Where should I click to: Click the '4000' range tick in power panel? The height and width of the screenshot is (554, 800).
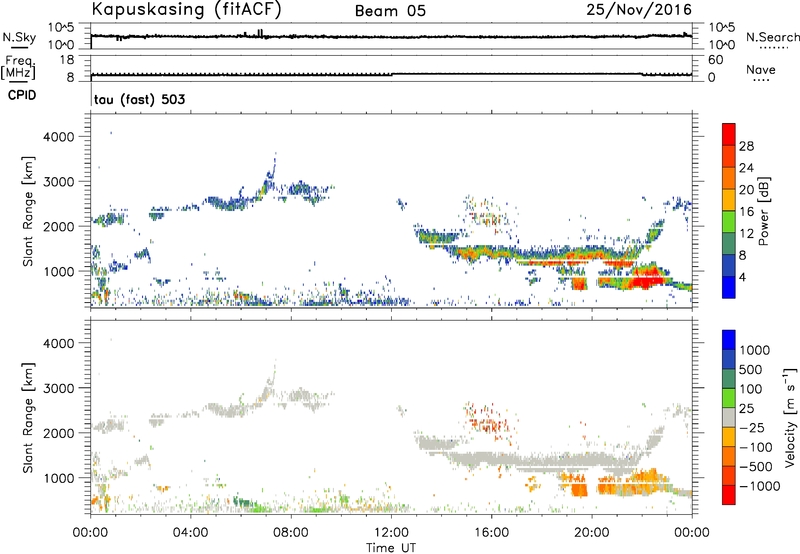[x=59, y=137]
